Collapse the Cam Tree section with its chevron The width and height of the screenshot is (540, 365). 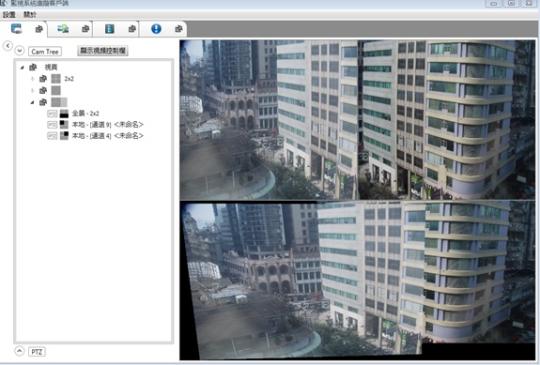click(20, 51)
